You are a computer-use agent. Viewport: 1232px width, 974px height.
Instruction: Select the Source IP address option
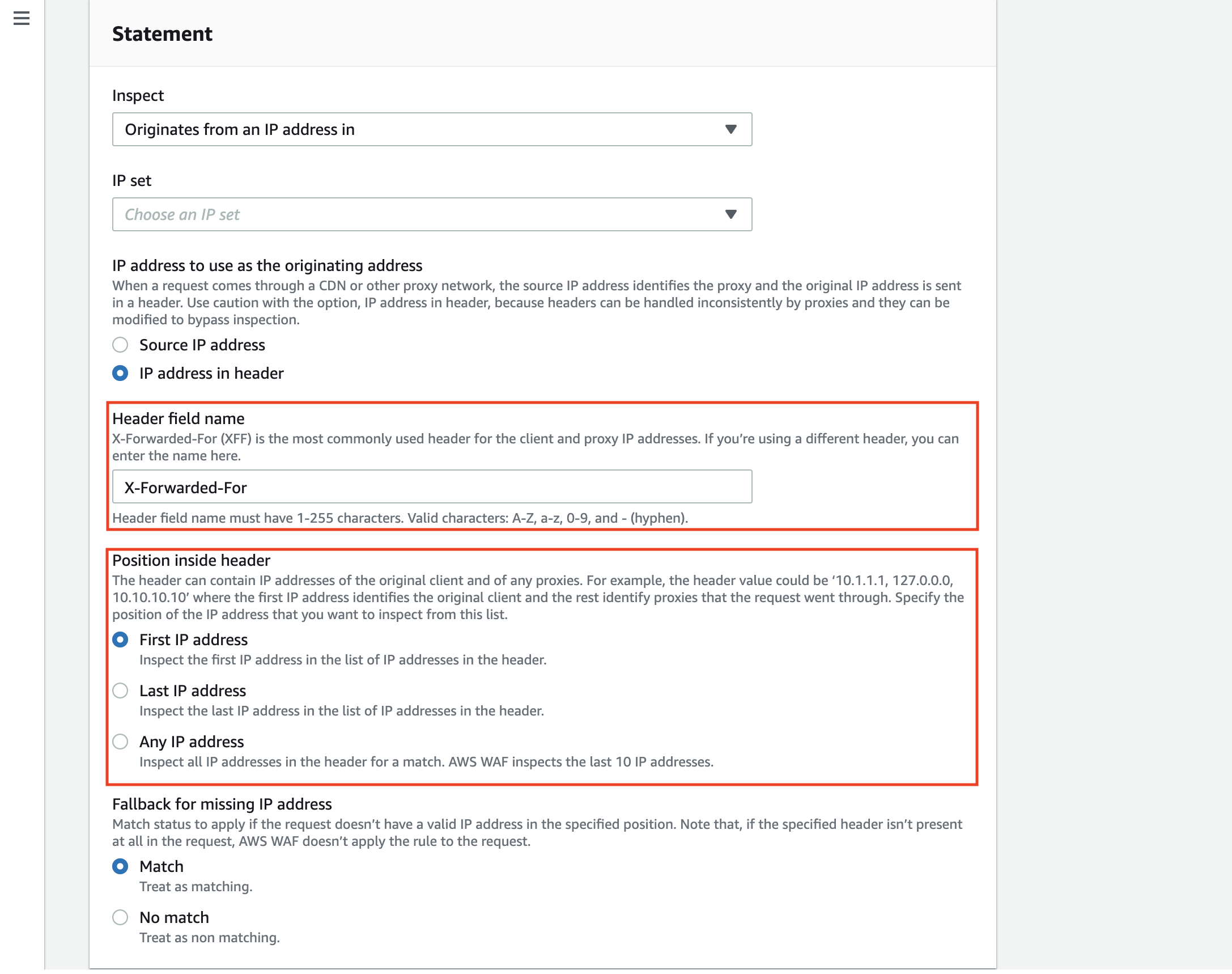(x=120, y=345)
